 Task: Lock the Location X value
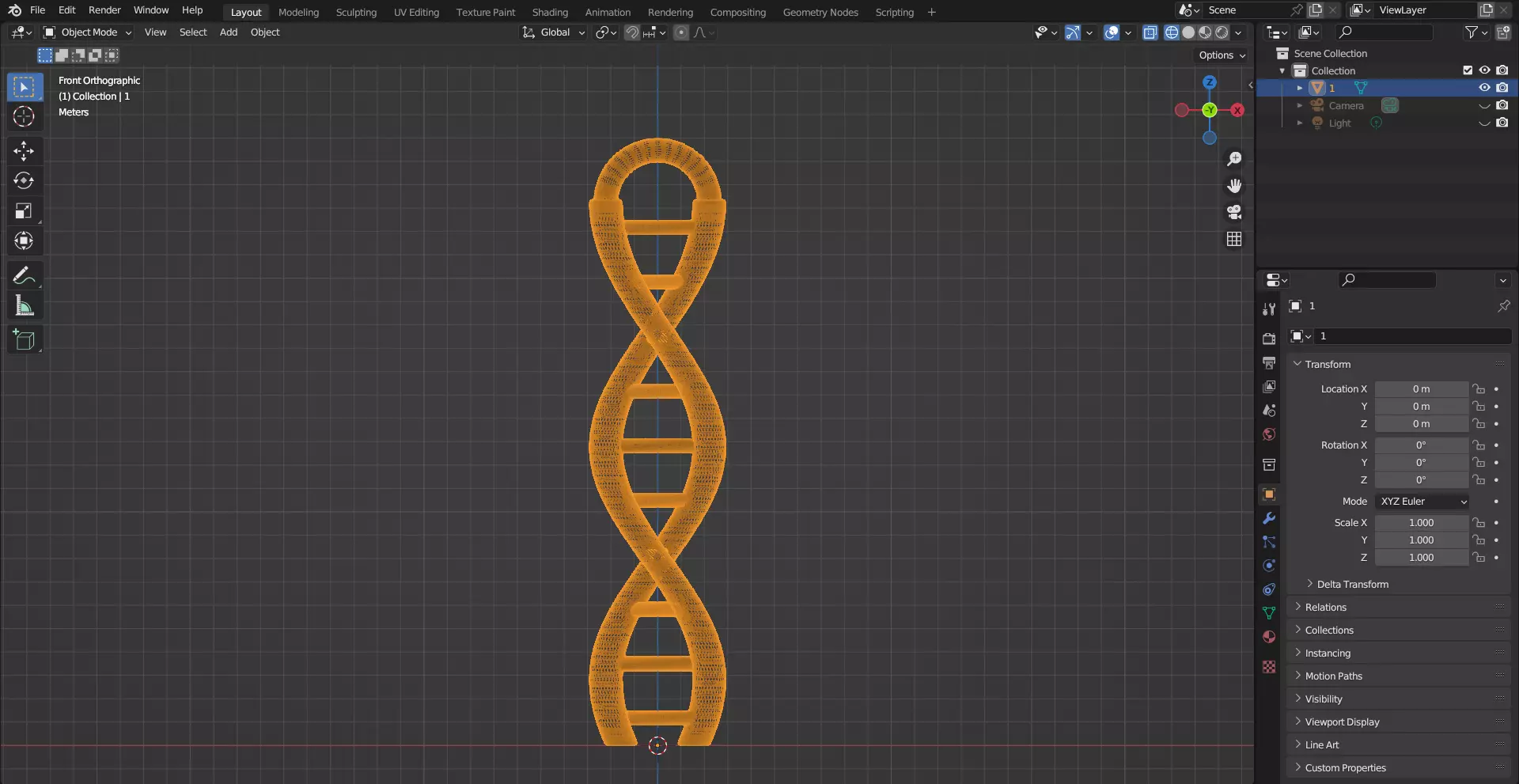[1478, 389]
